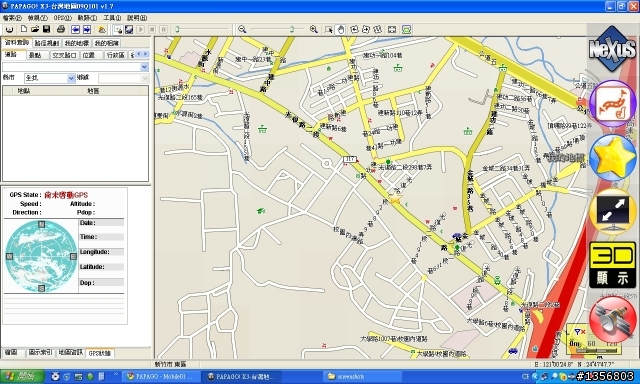Select the landmarks search sub-tab

(x=37, y=55)
